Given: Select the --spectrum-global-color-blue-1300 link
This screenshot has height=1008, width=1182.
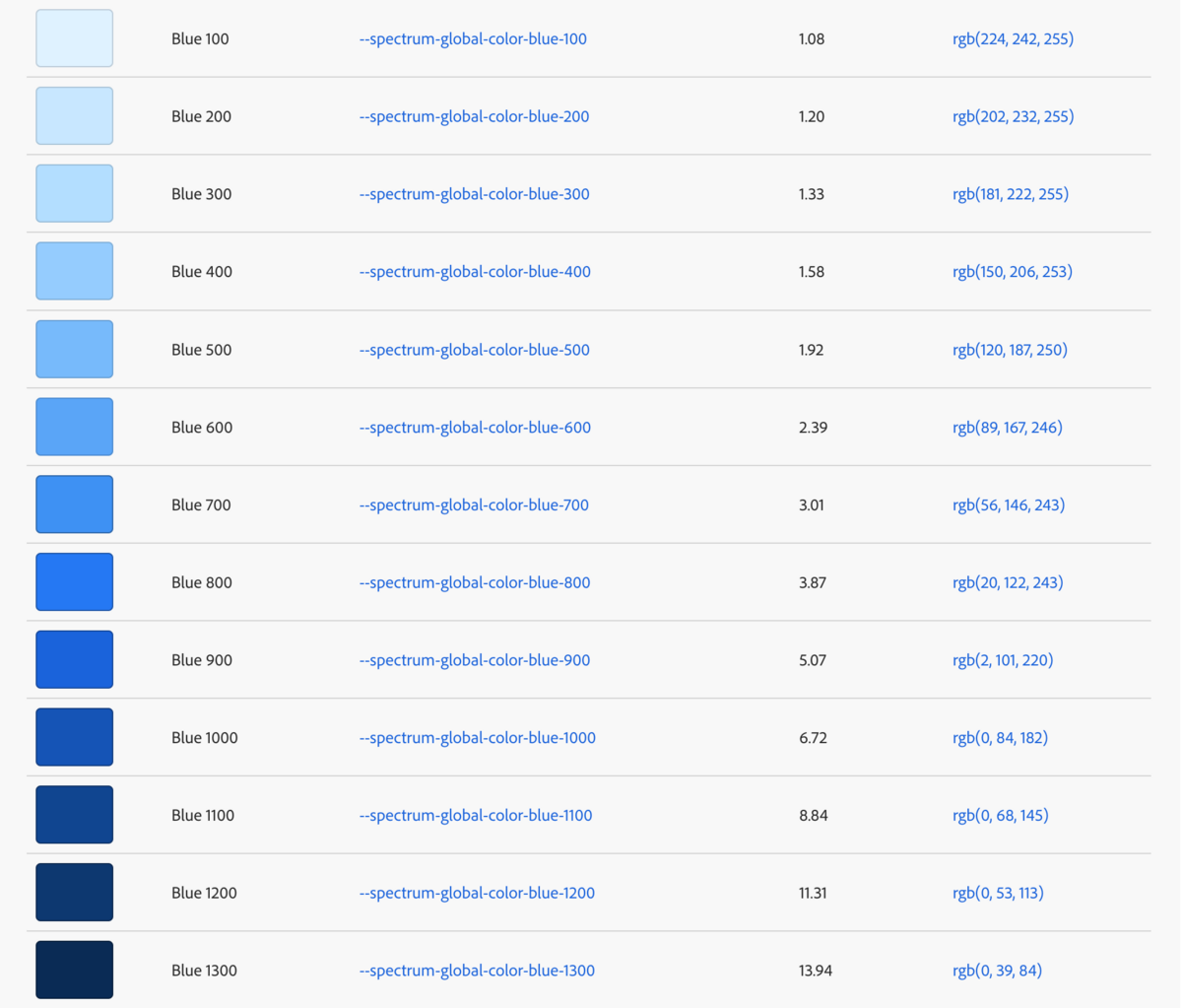Looking at the screenshot, I should pyautogui.click(x=477, y=971).
